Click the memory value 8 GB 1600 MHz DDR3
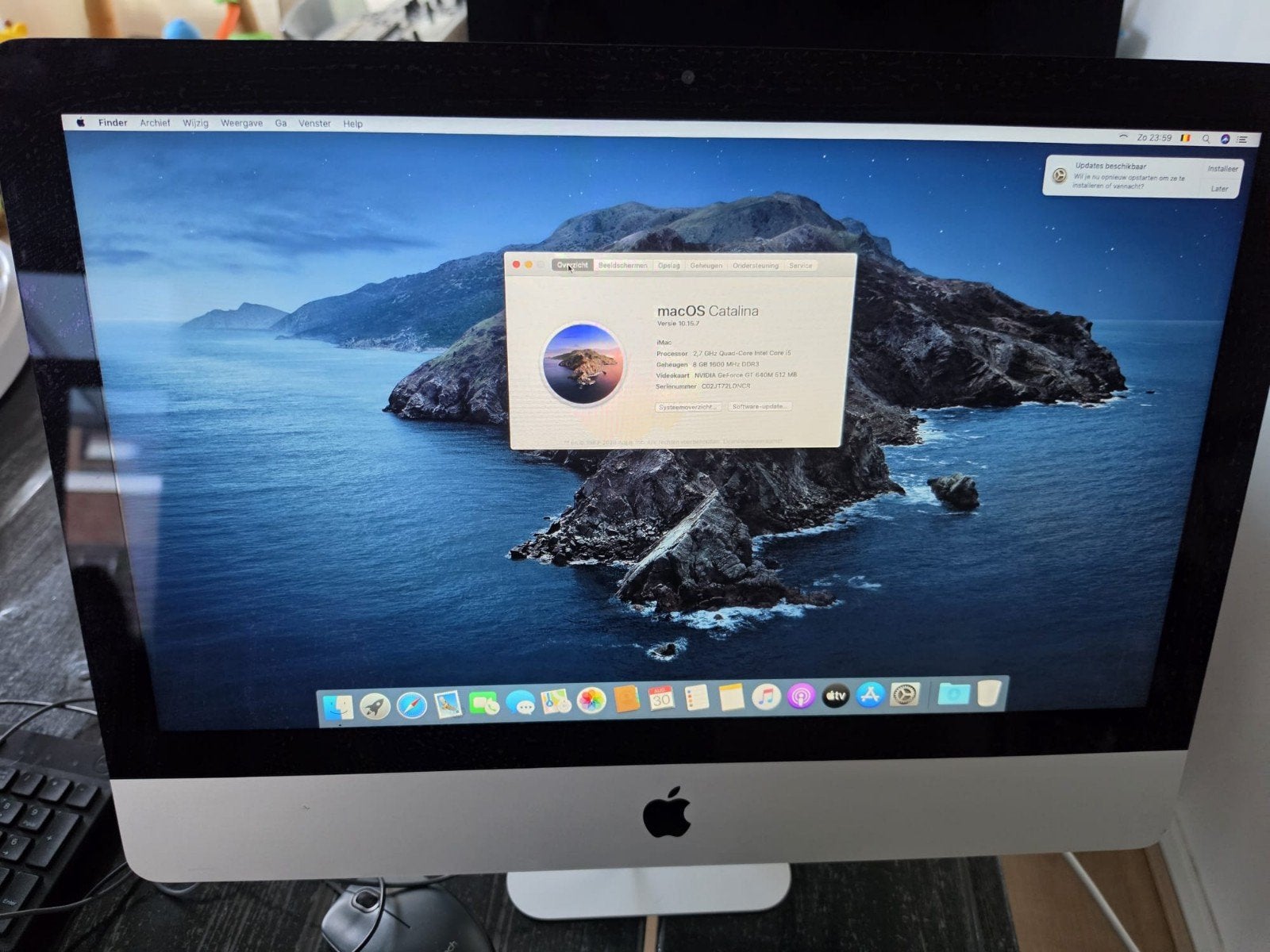 tap(725, 364)
